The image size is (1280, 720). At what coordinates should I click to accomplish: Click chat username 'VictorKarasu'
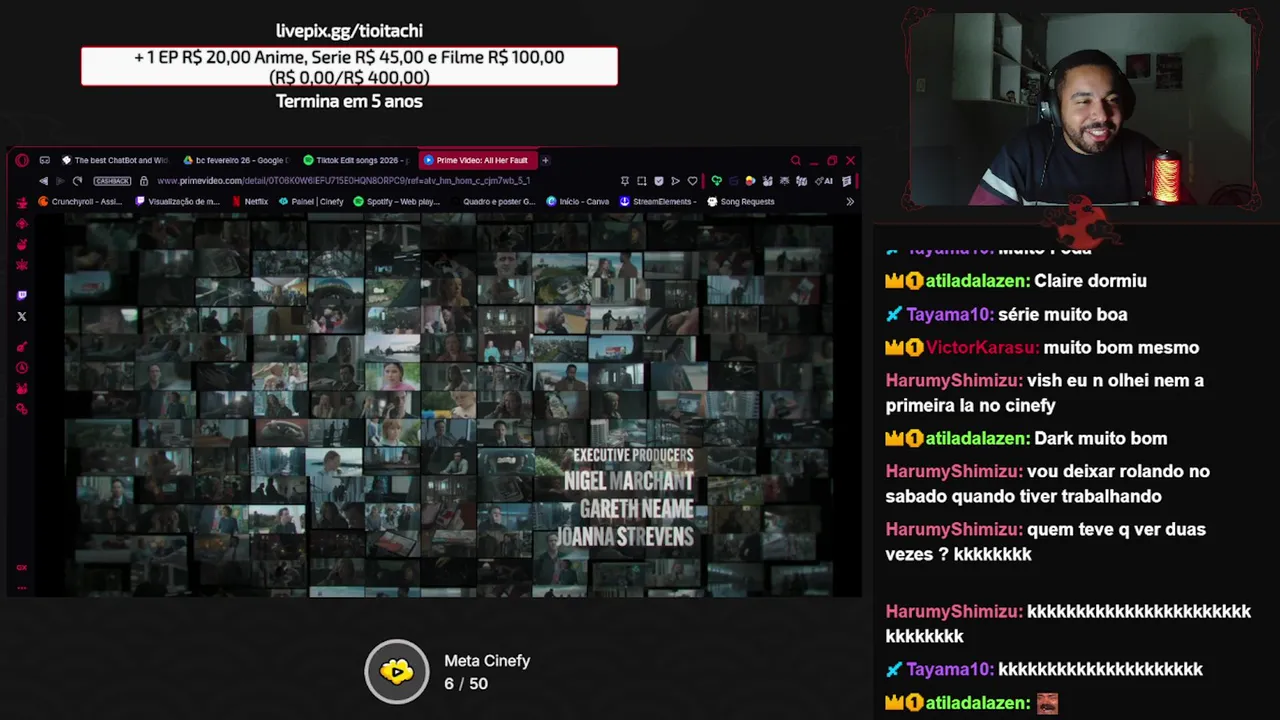click(x=981, y=347)
